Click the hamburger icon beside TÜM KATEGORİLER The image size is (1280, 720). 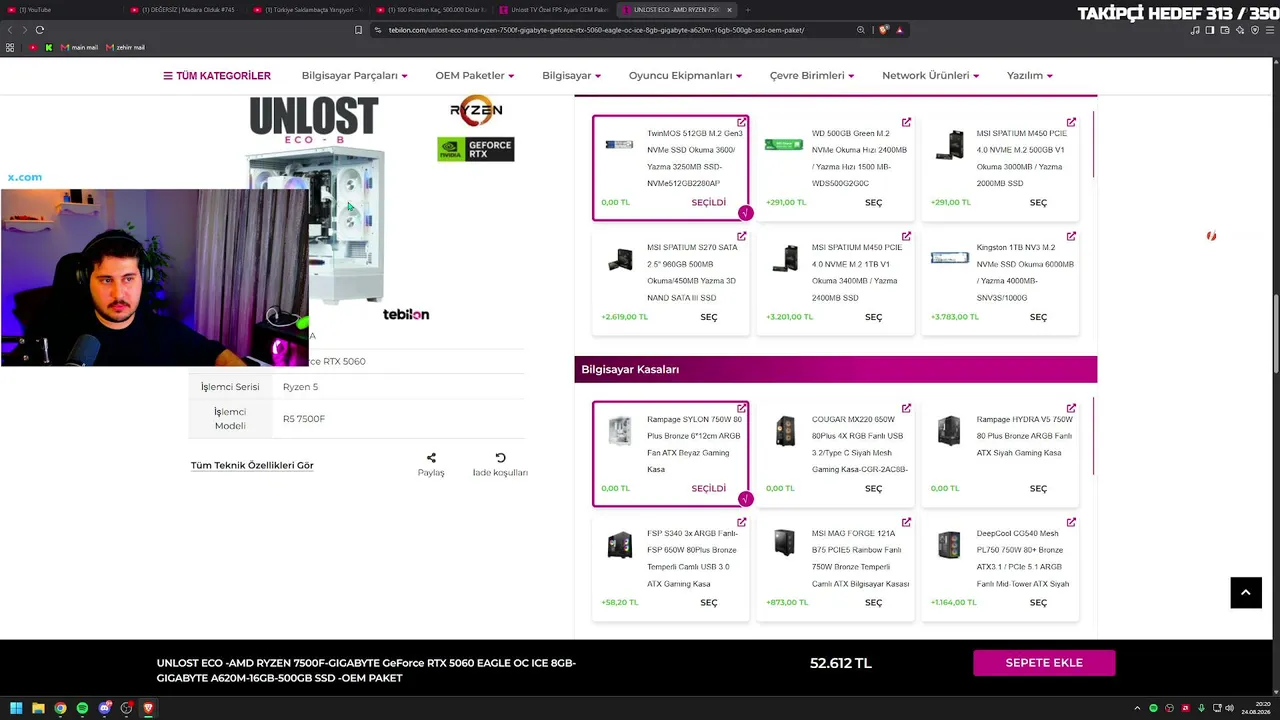click(168, 76)
